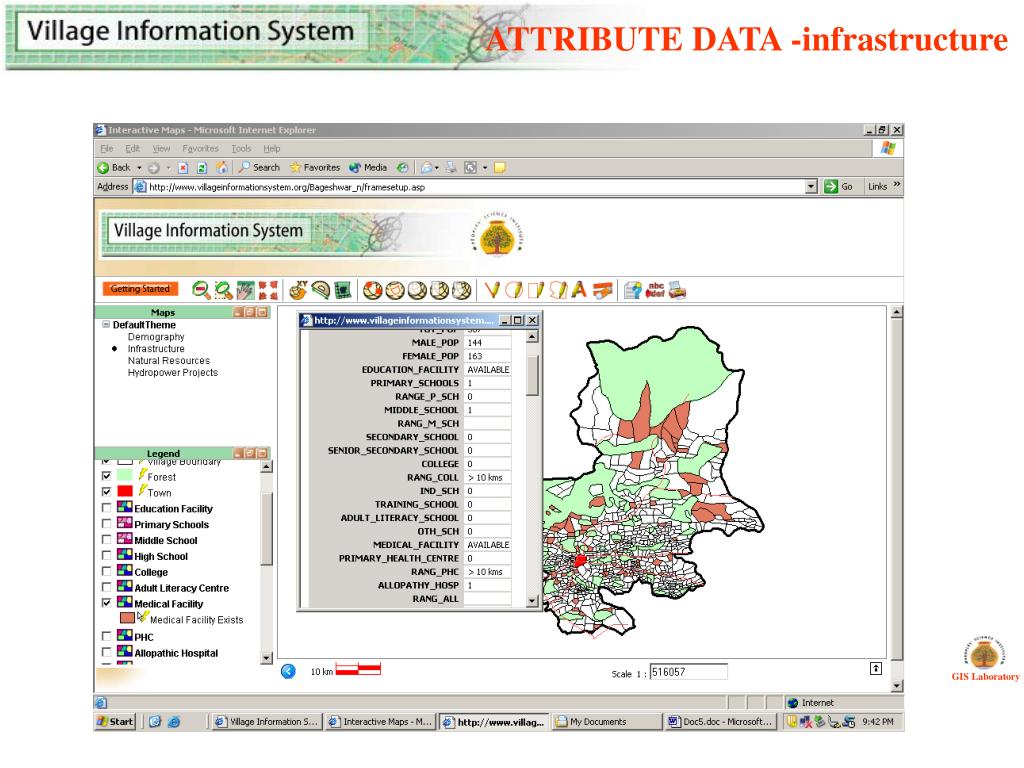
Task: Select the Hydropower Projects theme
Action: point(172,372)
